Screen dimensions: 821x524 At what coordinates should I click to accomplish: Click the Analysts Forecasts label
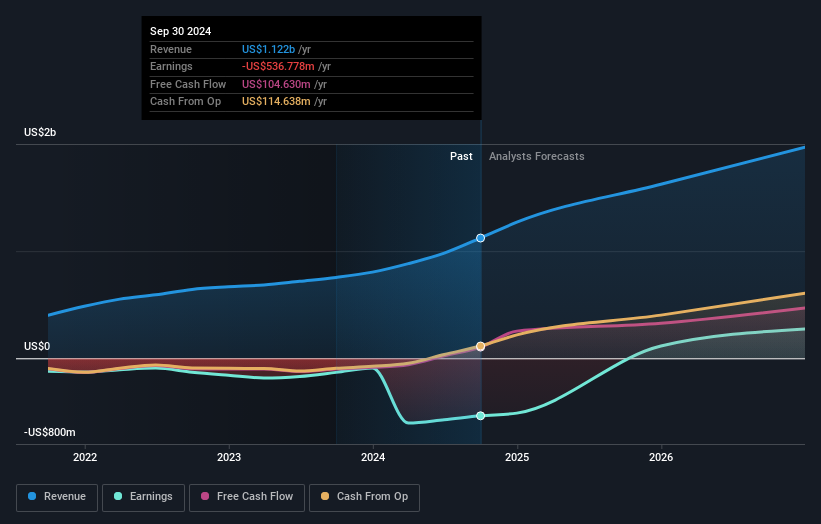pos(537,156)
